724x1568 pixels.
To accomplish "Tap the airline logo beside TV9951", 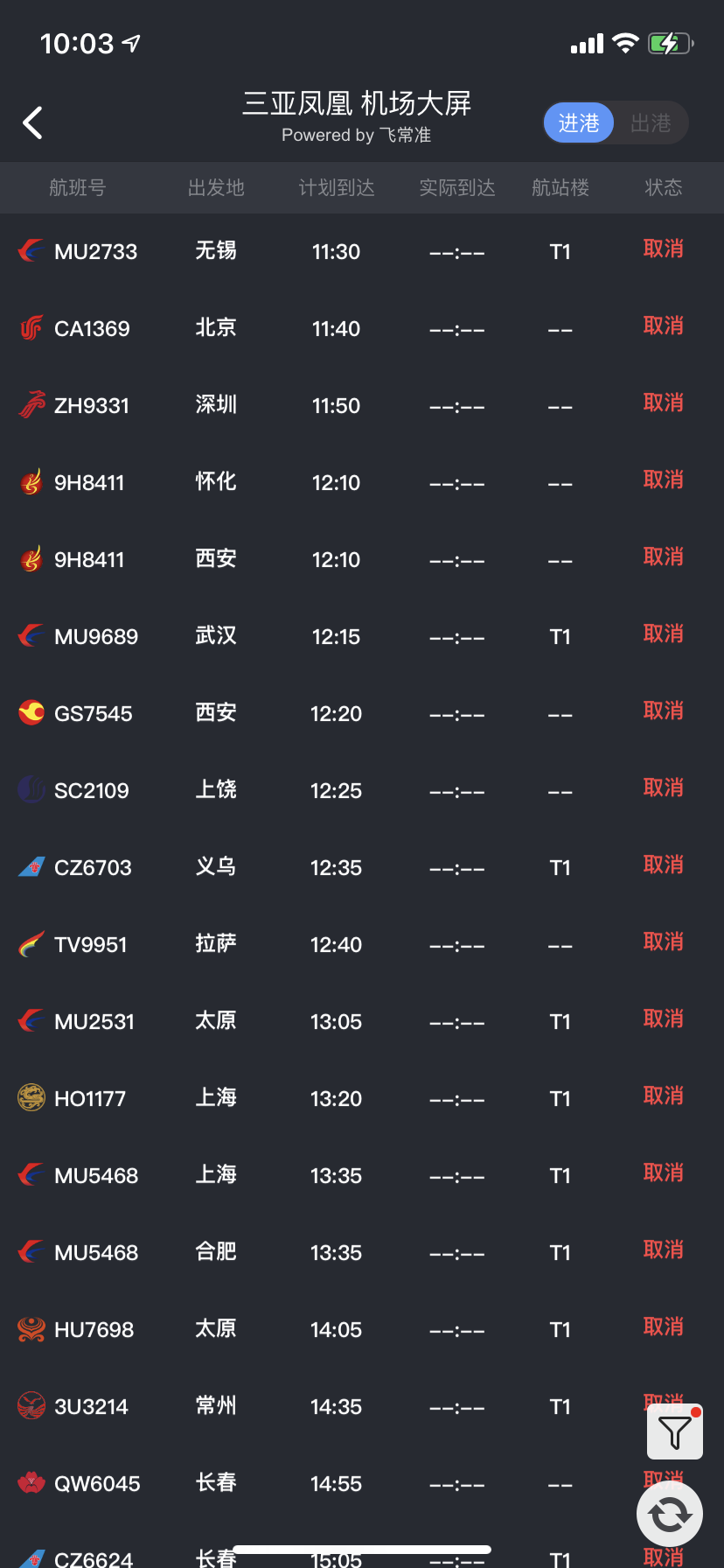I will pyautogui.click(x=31, y=944).
